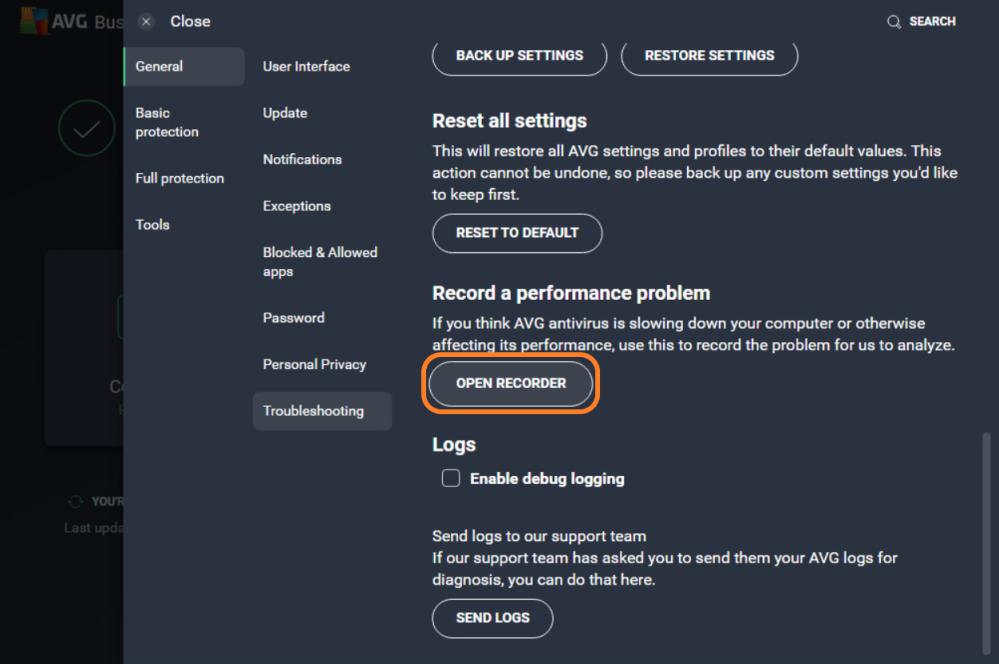Switch to the Basic protection section
Viewport: 999px width, 664px height.
(x=167, y=122)
